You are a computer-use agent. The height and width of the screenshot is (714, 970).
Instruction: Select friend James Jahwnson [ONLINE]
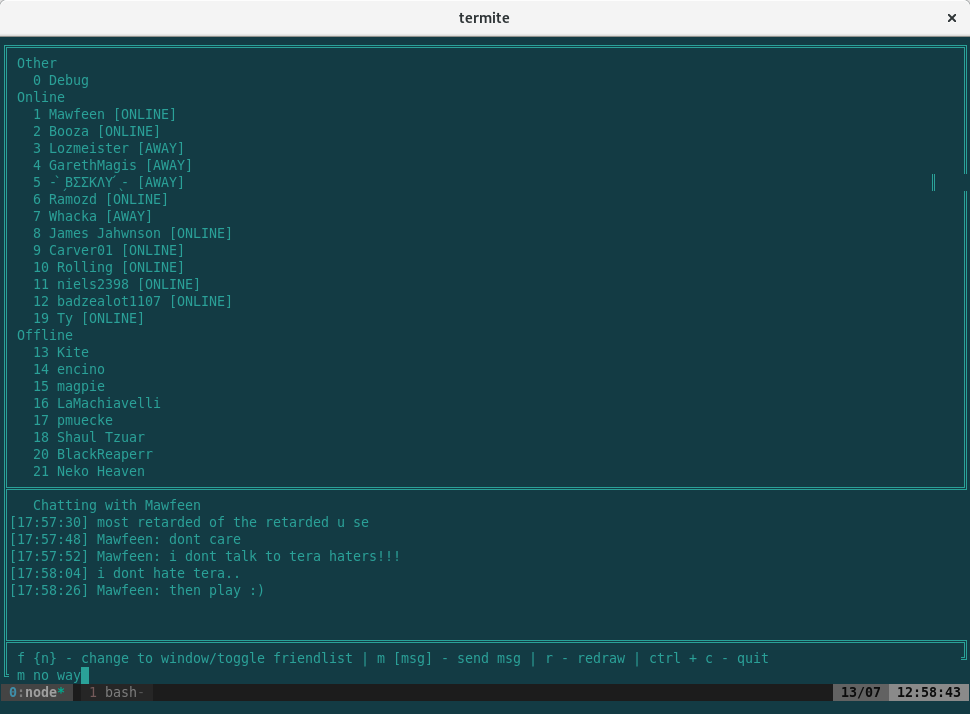(x=132, y=233)
